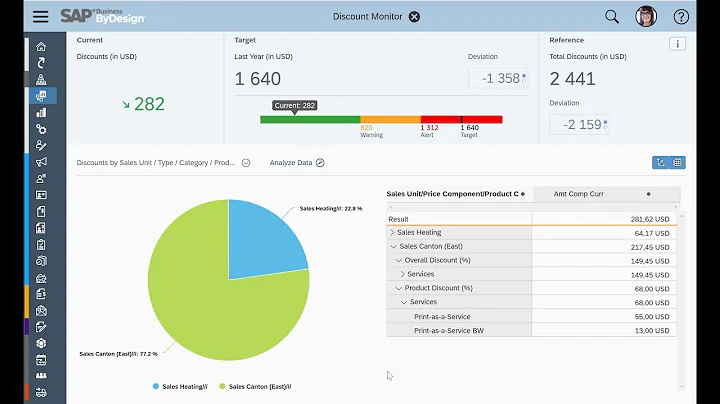This screenshot has height=404, width=720.
Task: Select the highlighted active sidebar work center icon
Action: [41, 96]
